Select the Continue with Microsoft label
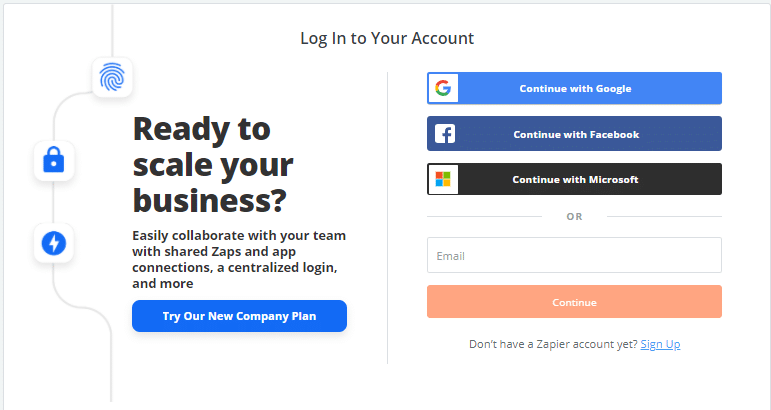 575,180
